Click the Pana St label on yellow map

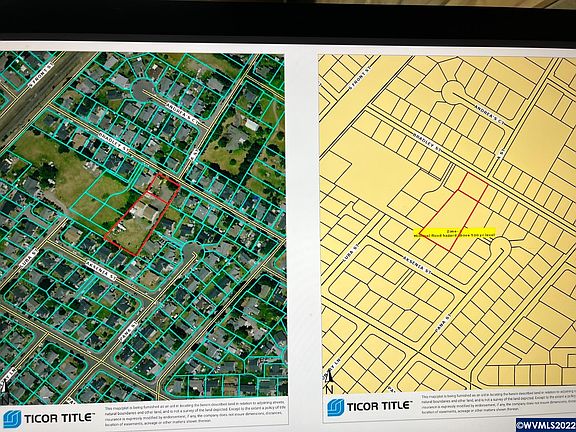[x=444, y=323]
